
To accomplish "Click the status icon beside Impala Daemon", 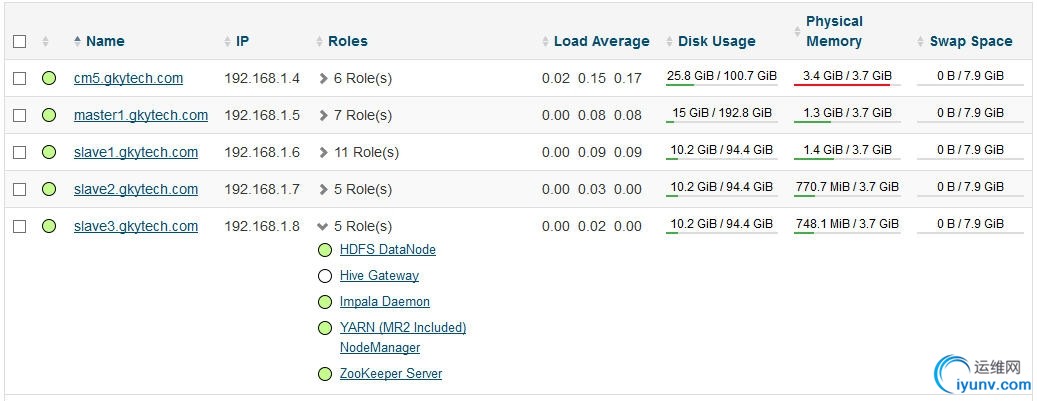I will pos(325,302).
